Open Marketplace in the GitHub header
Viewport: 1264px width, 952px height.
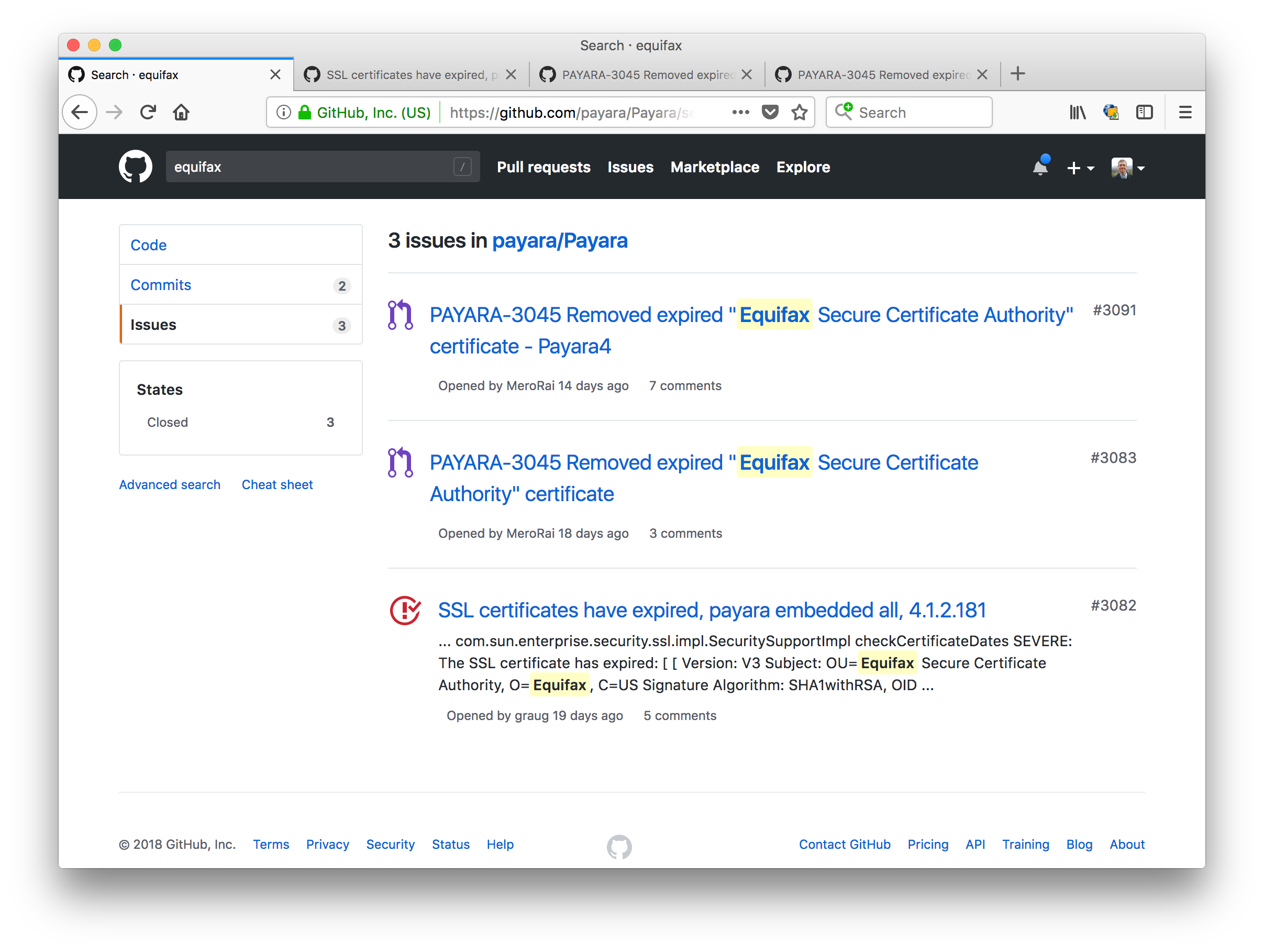coord(715,167)
